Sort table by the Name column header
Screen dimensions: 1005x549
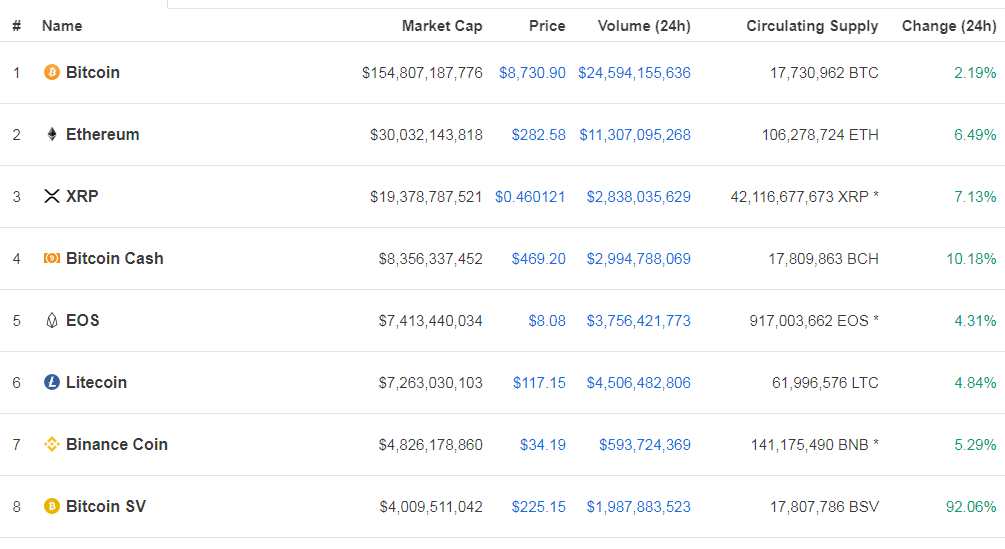click(x=62, y=26)
